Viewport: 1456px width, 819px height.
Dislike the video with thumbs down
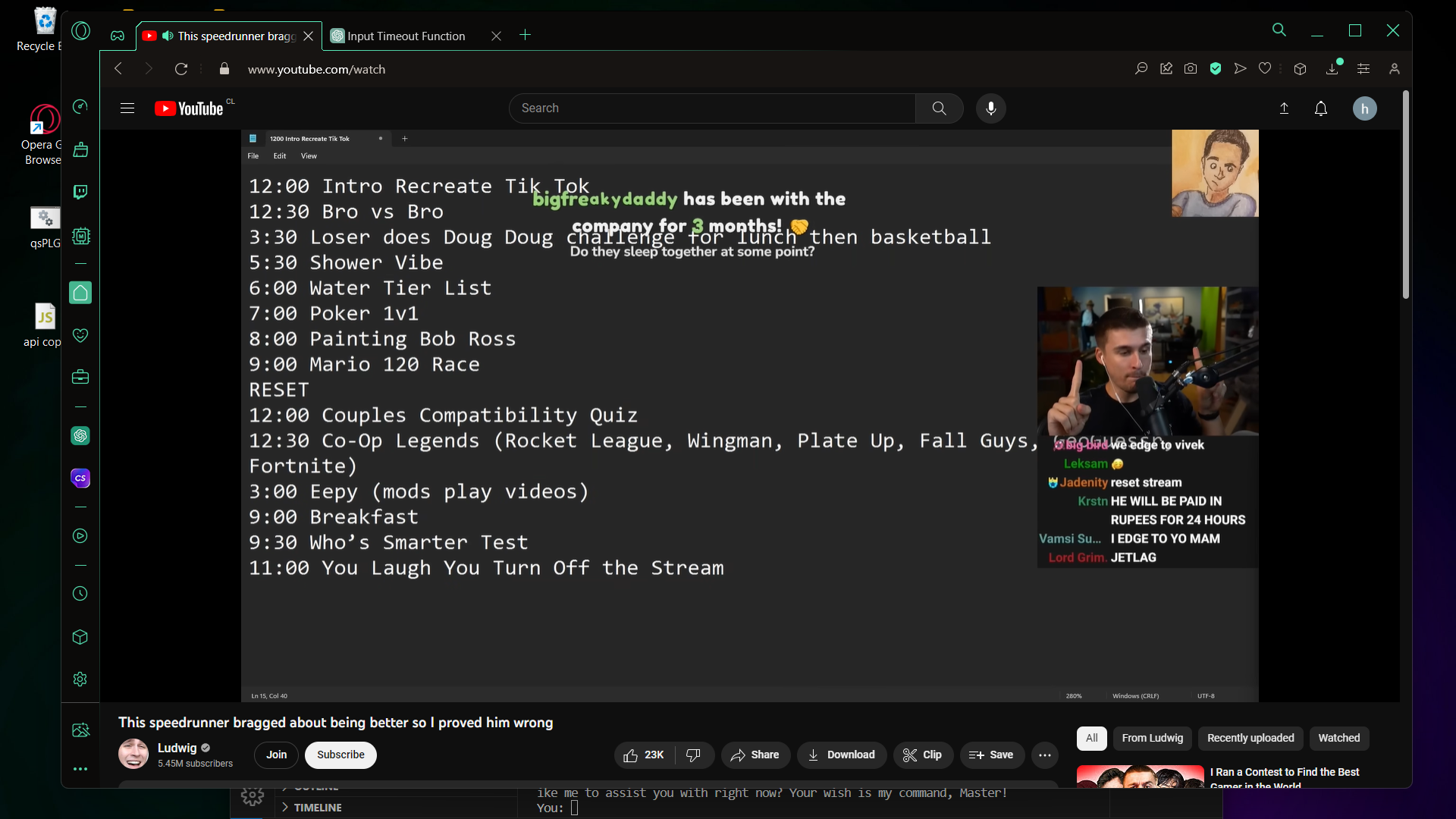[x=693, y=755]
